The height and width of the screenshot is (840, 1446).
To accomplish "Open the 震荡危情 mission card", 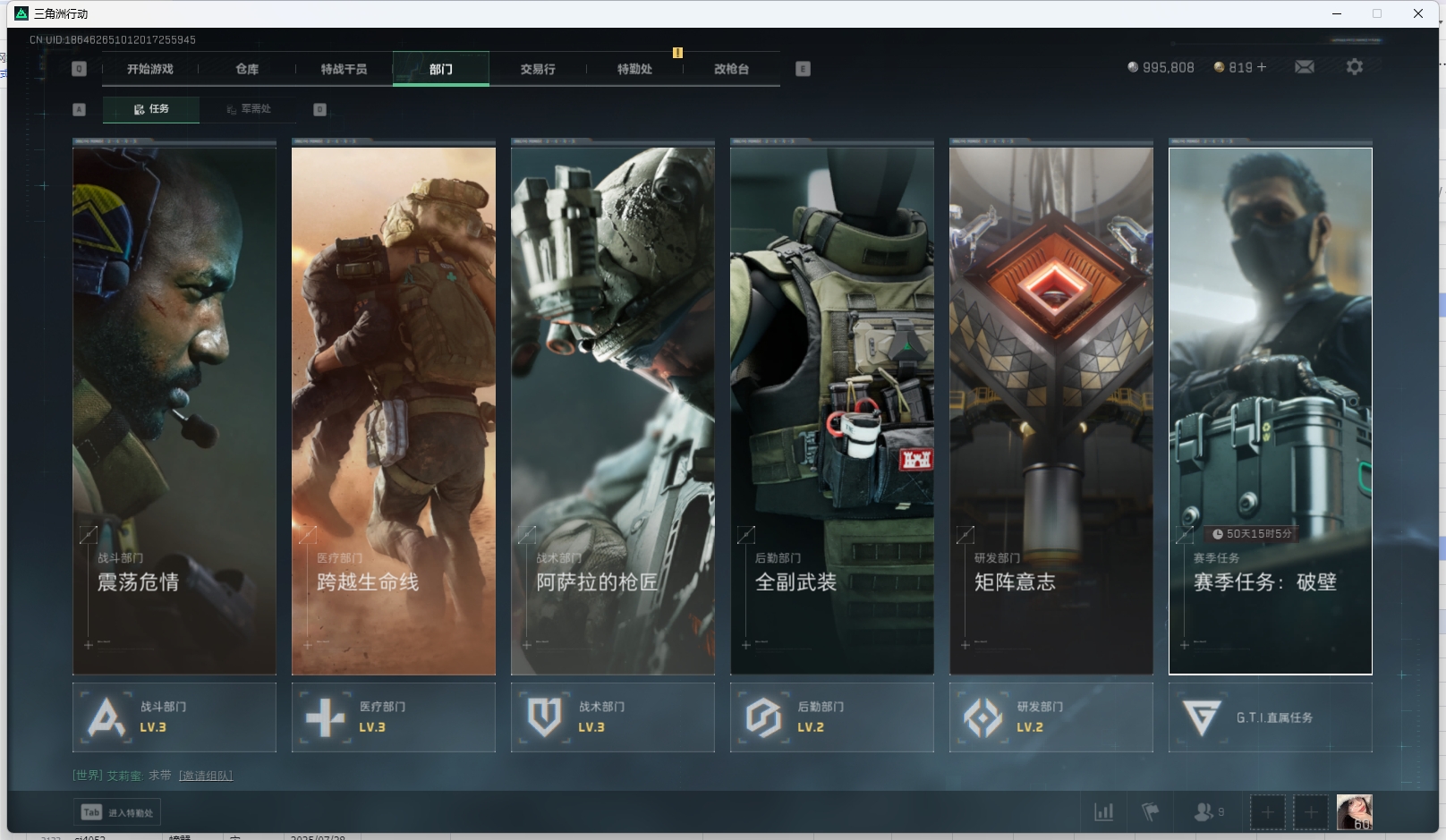I will pos(174,411).
